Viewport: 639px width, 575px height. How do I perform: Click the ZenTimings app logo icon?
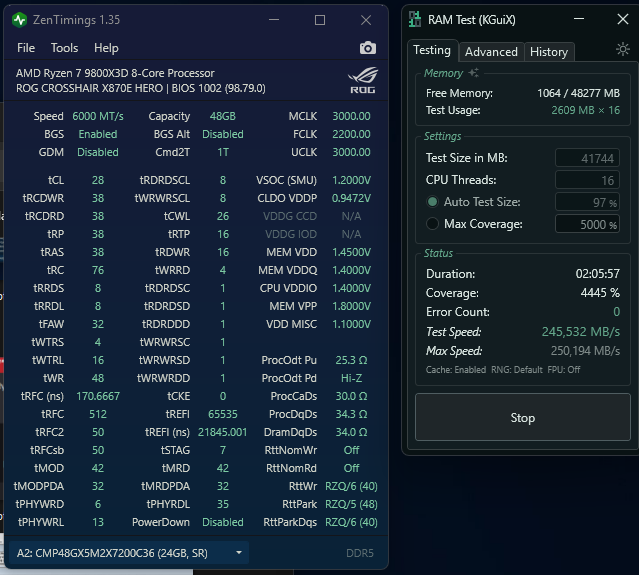[x=19, y=20]
